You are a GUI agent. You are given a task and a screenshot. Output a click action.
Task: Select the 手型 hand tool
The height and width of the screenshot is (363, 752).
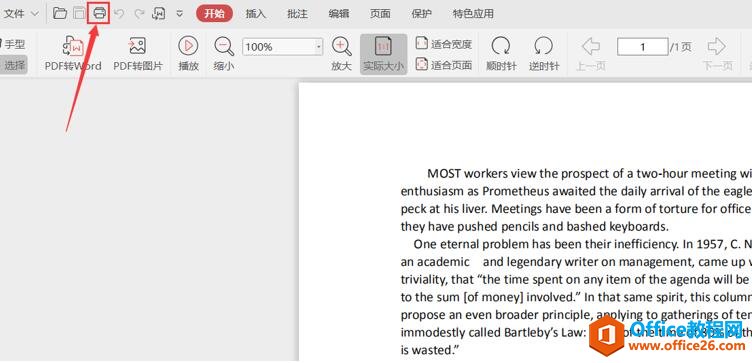13,45
